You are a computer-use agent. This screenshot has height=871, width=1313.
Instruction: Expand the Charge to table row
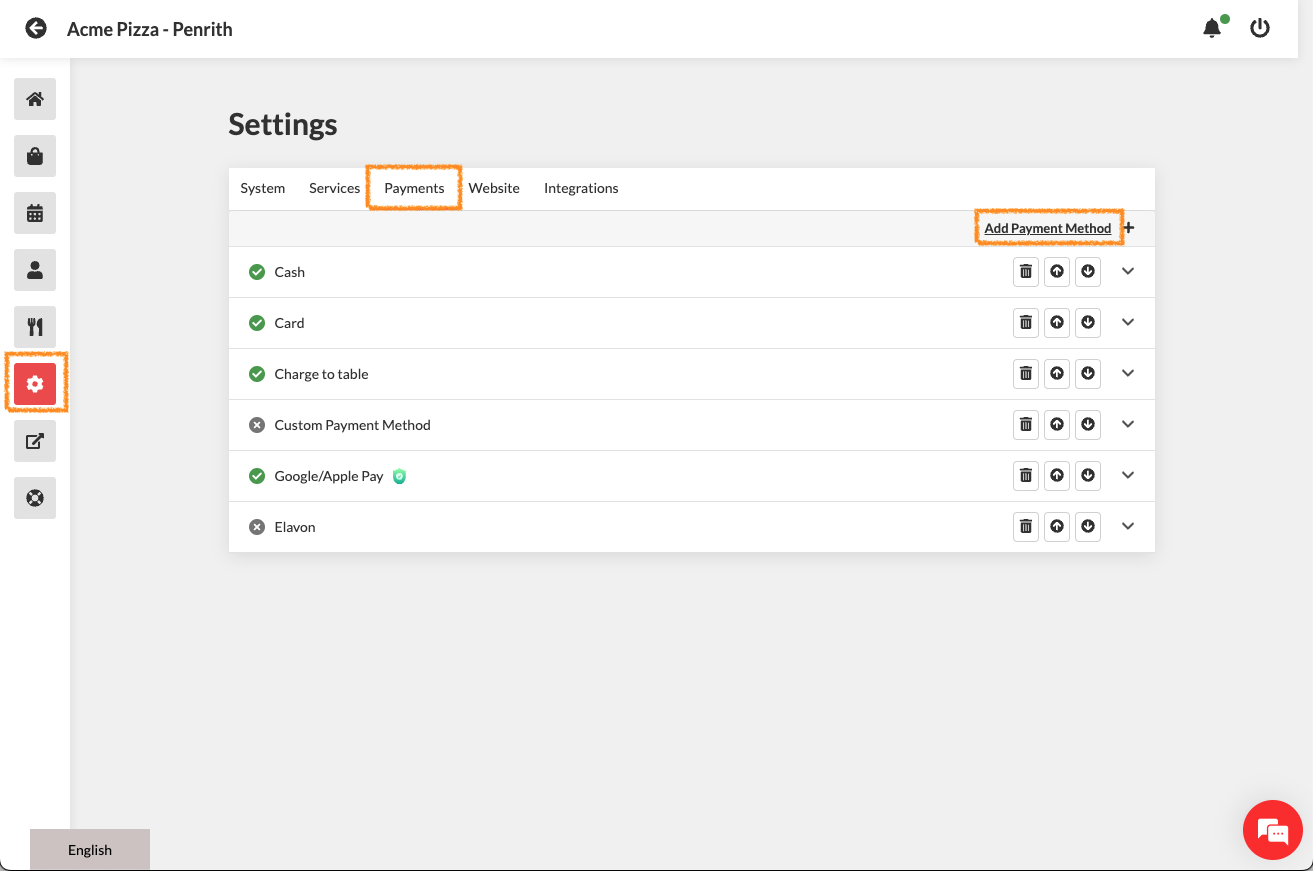tap(1128, 374)
